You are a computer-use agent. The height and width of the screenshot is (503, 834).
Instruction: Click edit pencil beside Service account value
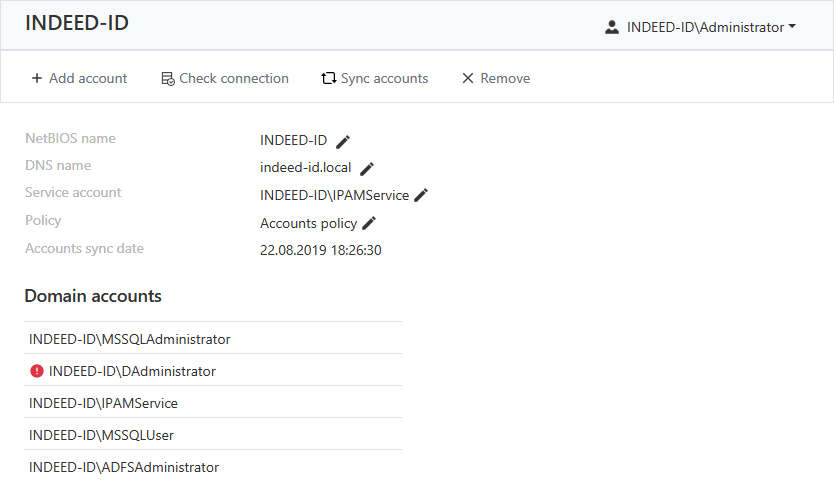(x=421, y=195)
